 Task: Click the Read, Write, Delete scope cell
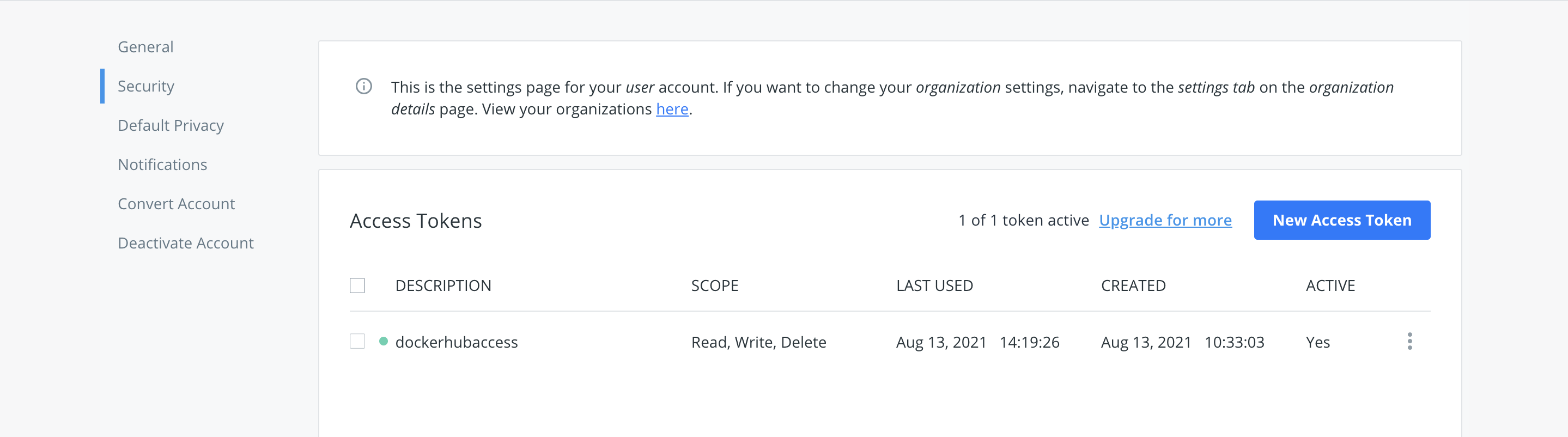pos(758,342)
